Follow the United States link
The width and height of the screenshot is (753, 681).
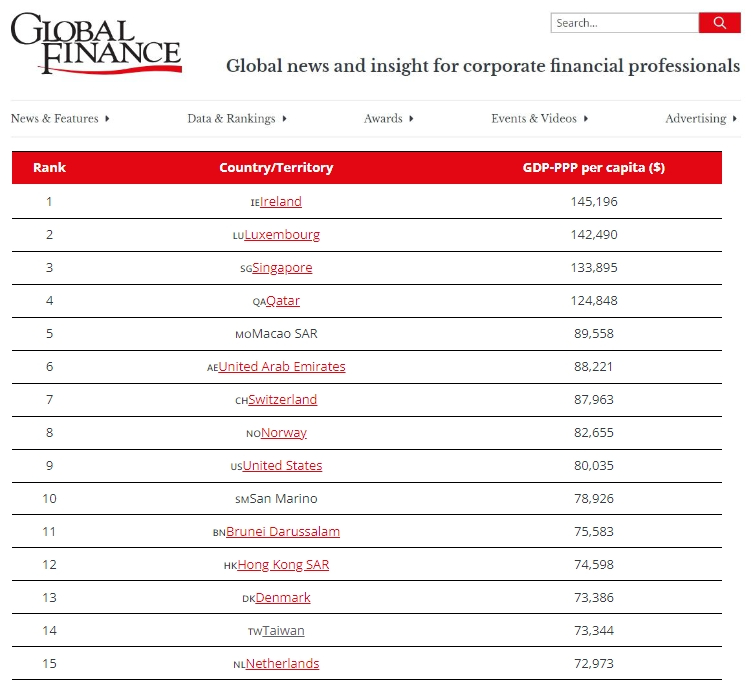[282, 466]
